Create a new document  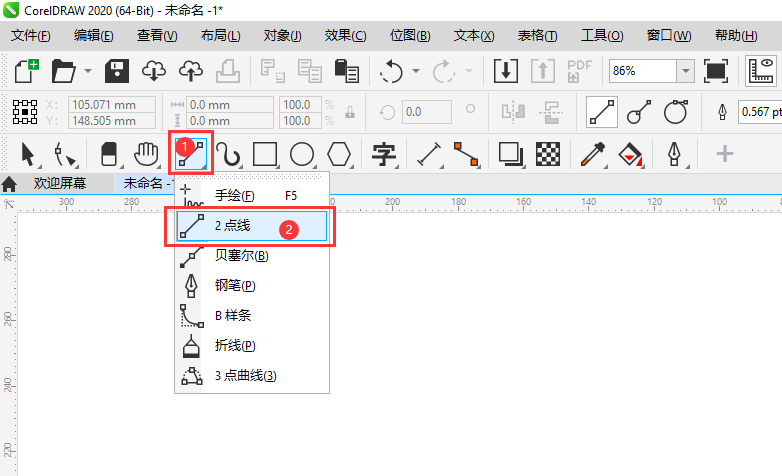tap(26, 71)
